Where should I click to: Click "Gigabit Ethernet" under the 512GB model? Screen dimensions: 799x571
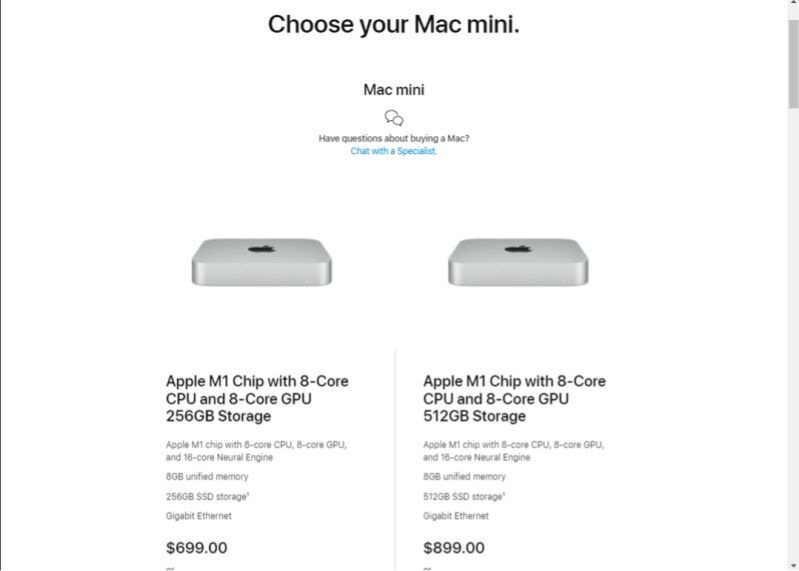click(x=456, y=516)
